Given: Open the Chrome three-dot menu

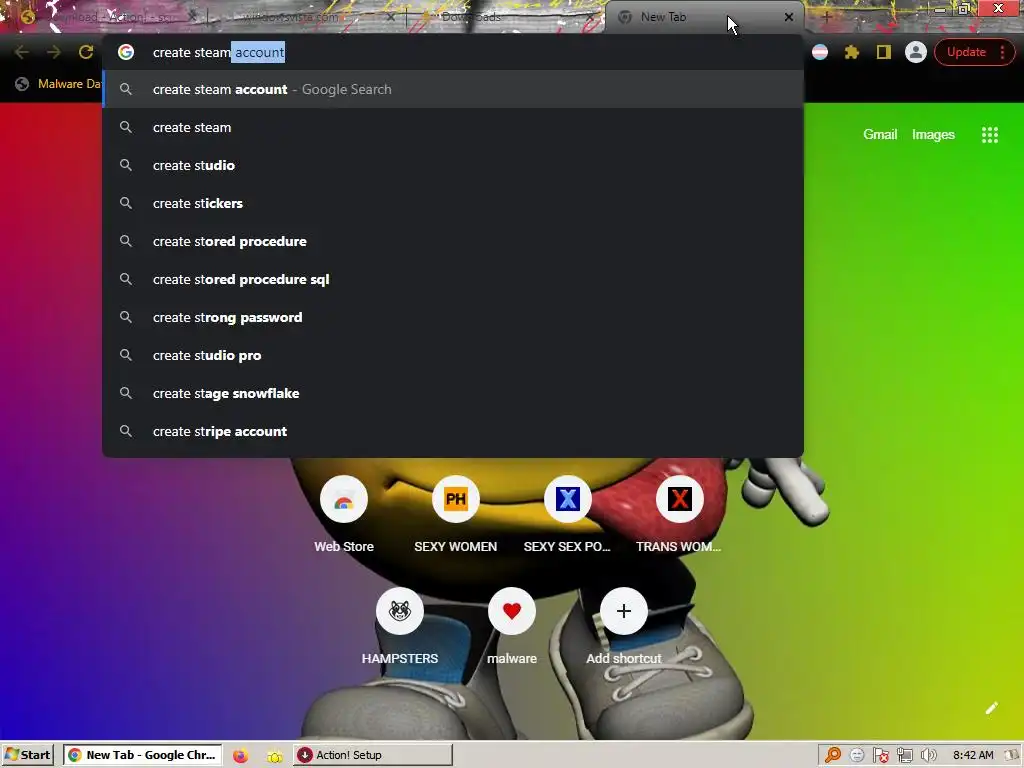Looking at the screenshot, I should click(1002, 52).
